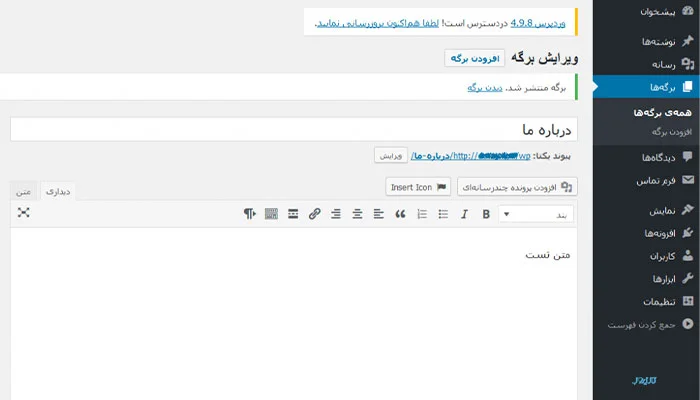Click the plugins plug icon
This screenshot has height=400, width=700.
pos(688,232)
